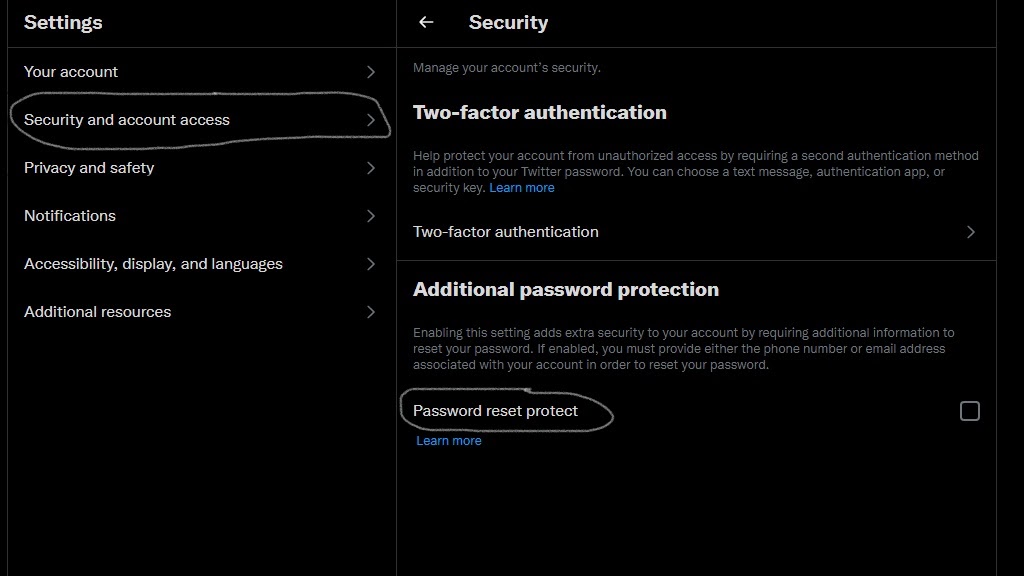Click the Settings heading

point(63,22)
